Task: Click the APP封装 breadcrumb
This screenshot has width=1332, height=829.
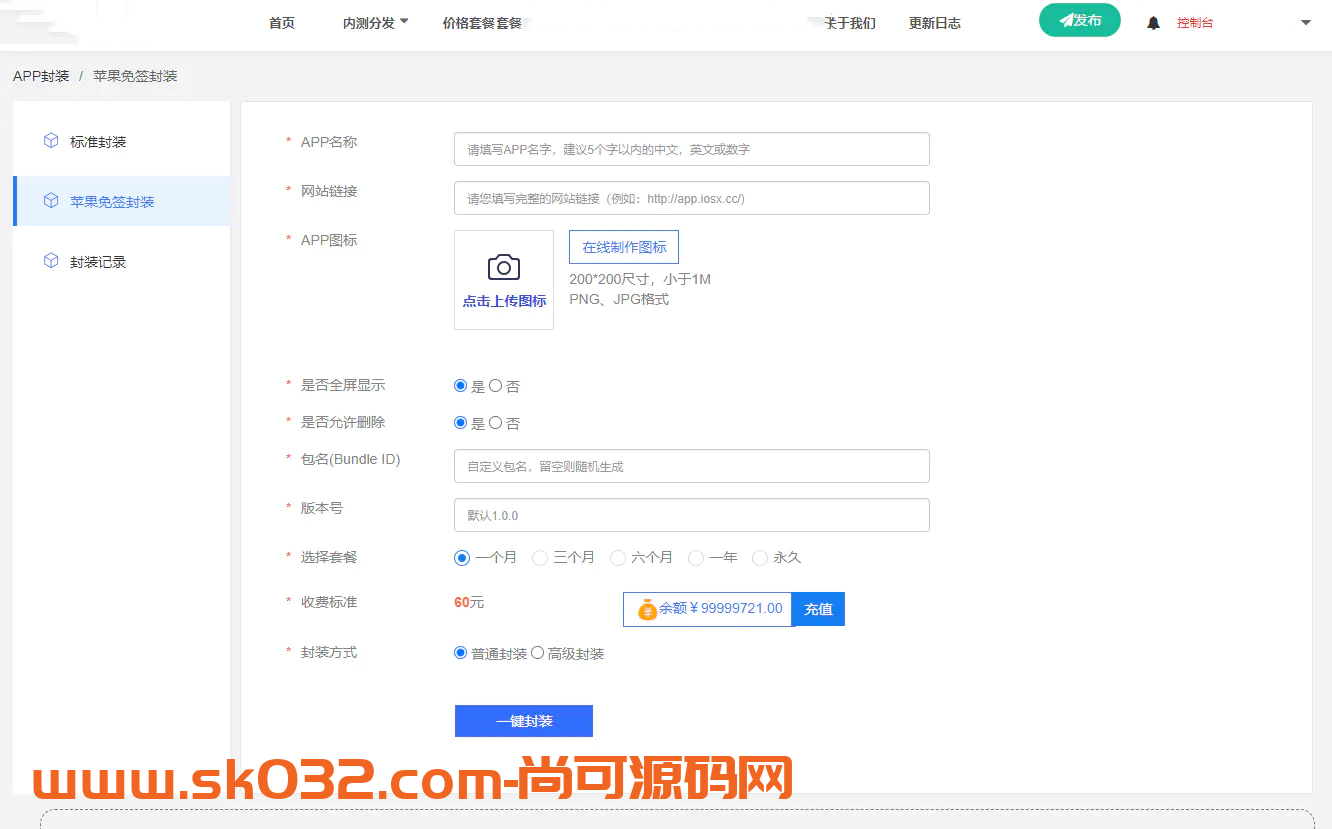Action: [41, 76]
